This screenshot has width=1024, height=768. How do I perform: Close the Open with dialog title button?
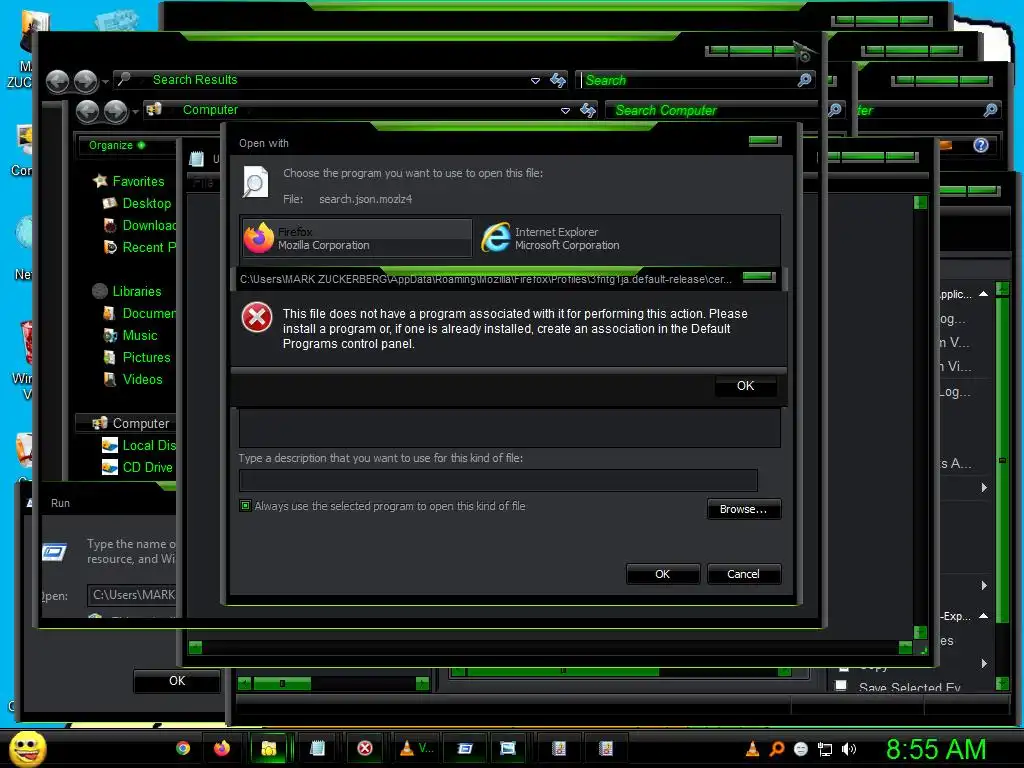click(x=765, y=140)
